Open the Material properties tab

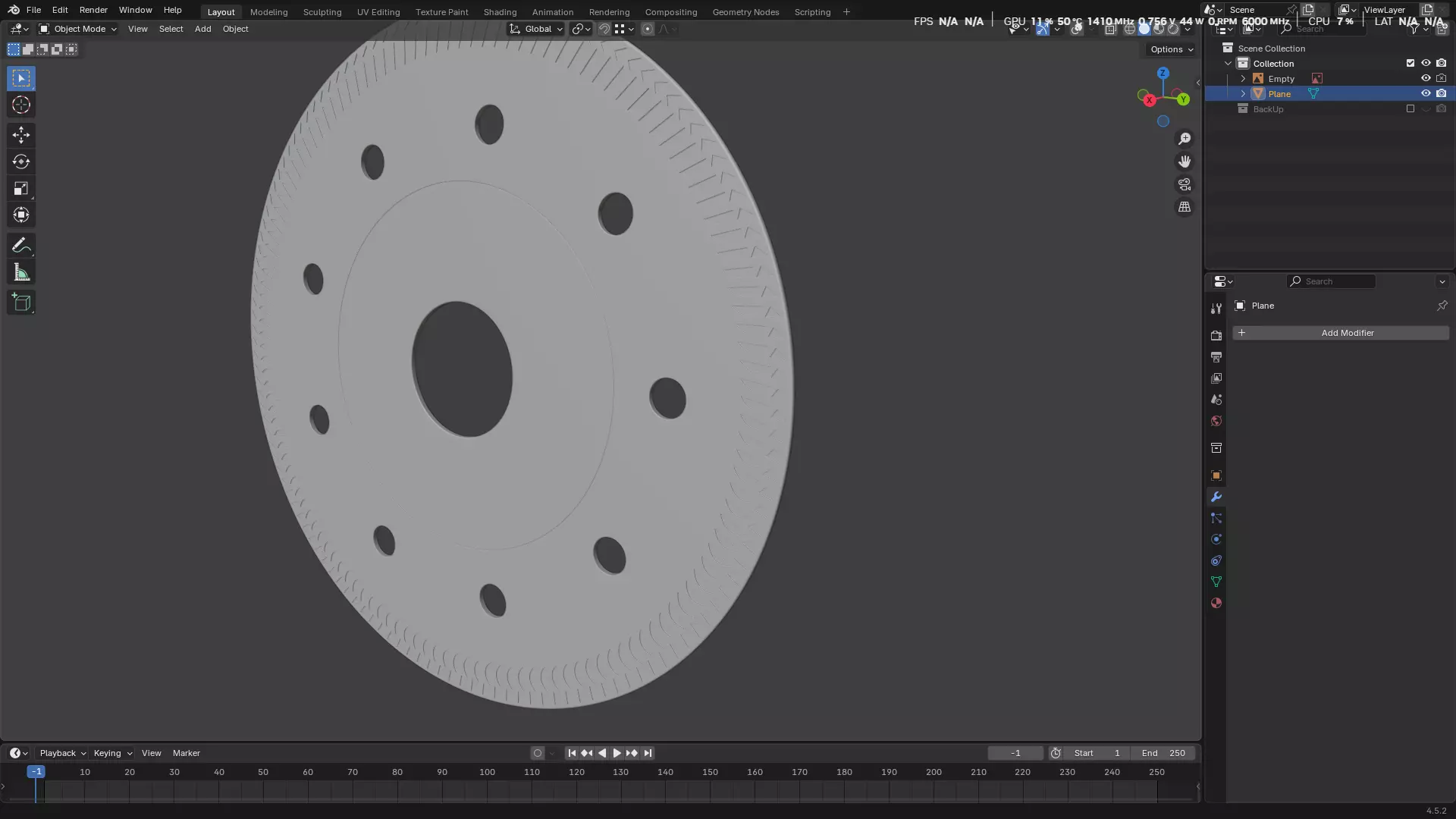[1216, 603]
